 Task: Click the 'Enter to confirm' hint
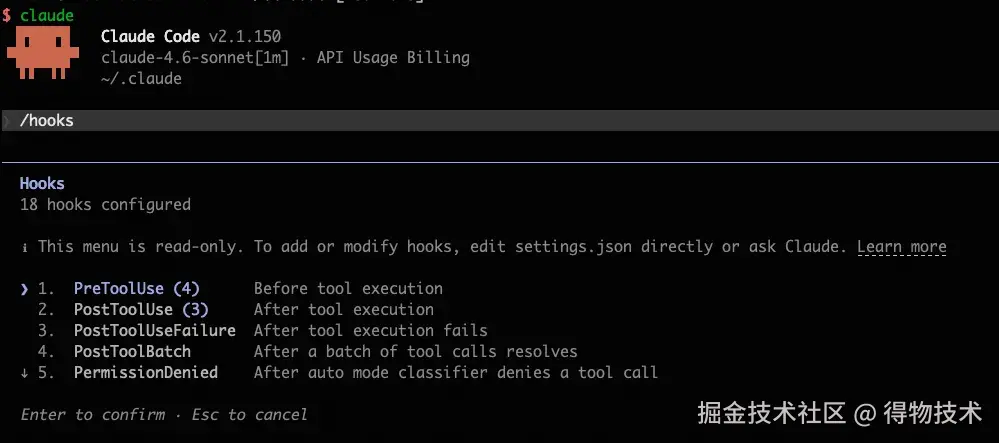pos(92,415)
